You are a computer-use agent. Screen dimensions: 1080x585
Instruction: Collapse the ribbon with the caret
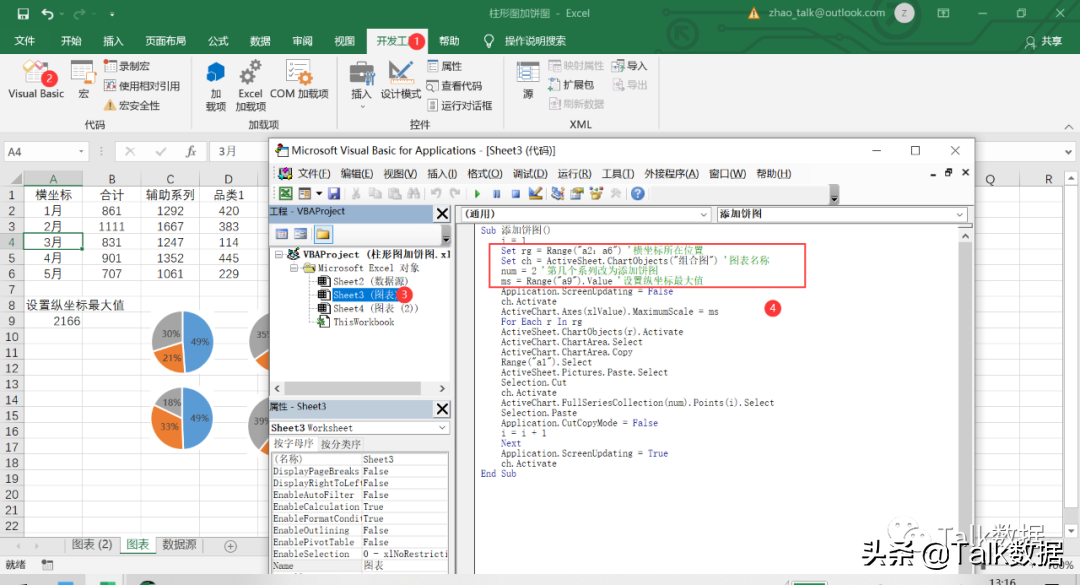pos(1068,127)
